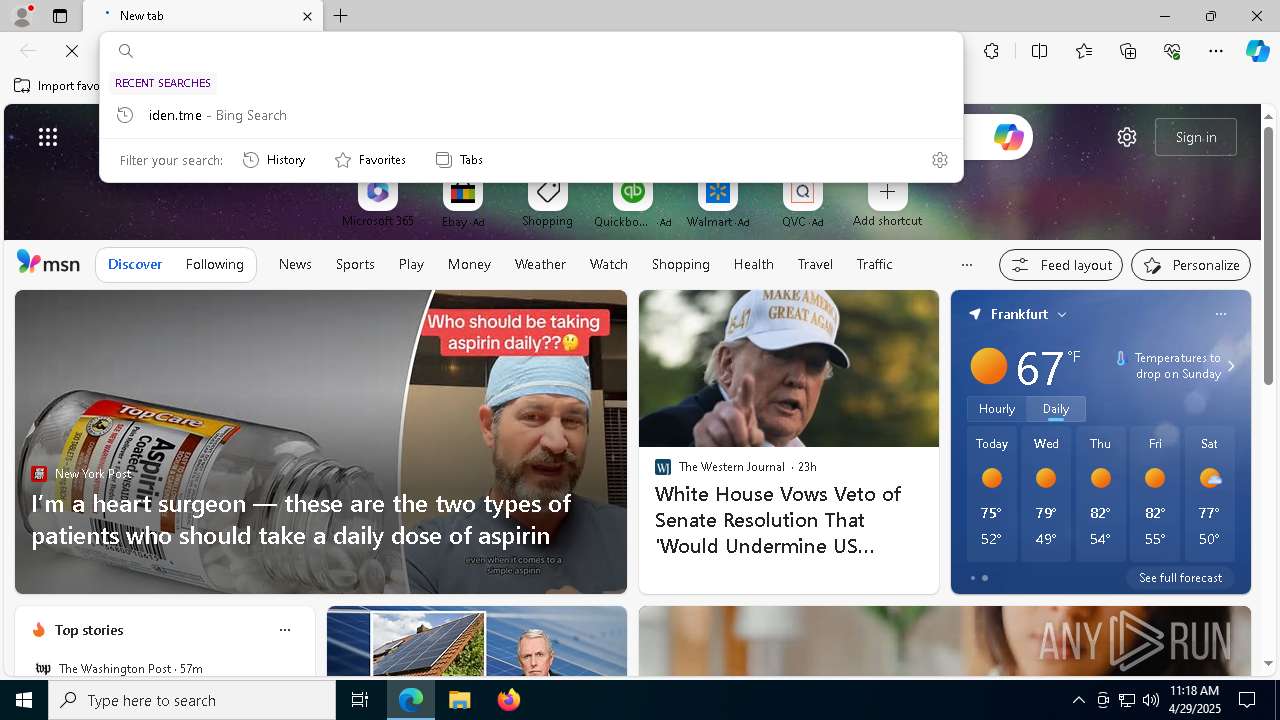Open Weather category
Screen dimensions: 1280x720
(540, 265)
